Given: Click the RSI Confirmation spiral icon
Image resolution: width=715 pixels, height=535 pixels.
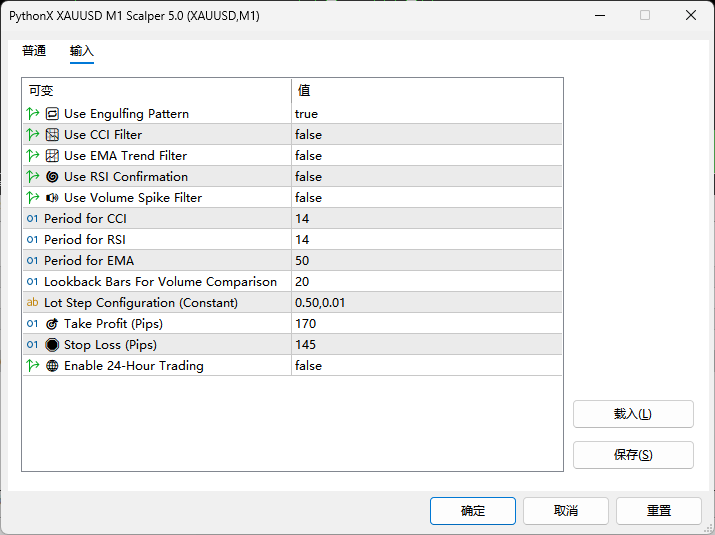Looking at the screenshot, I should [52, 177].
